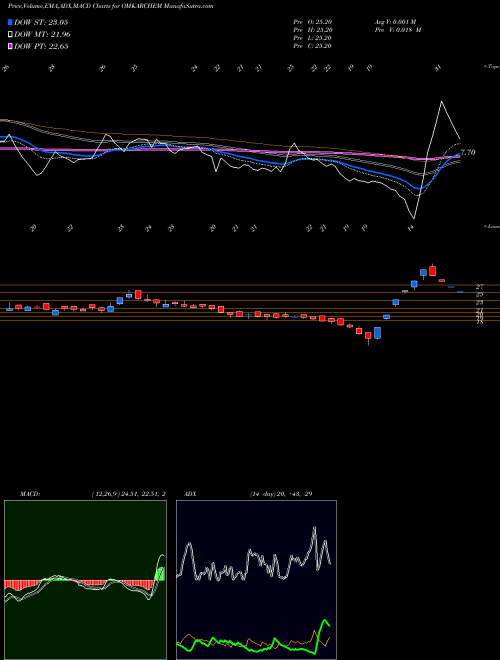Viewport: 500px width, 660px height.
Task: Click the 'Pre O: 23.20' open value
Action: [x=312, y=22]
